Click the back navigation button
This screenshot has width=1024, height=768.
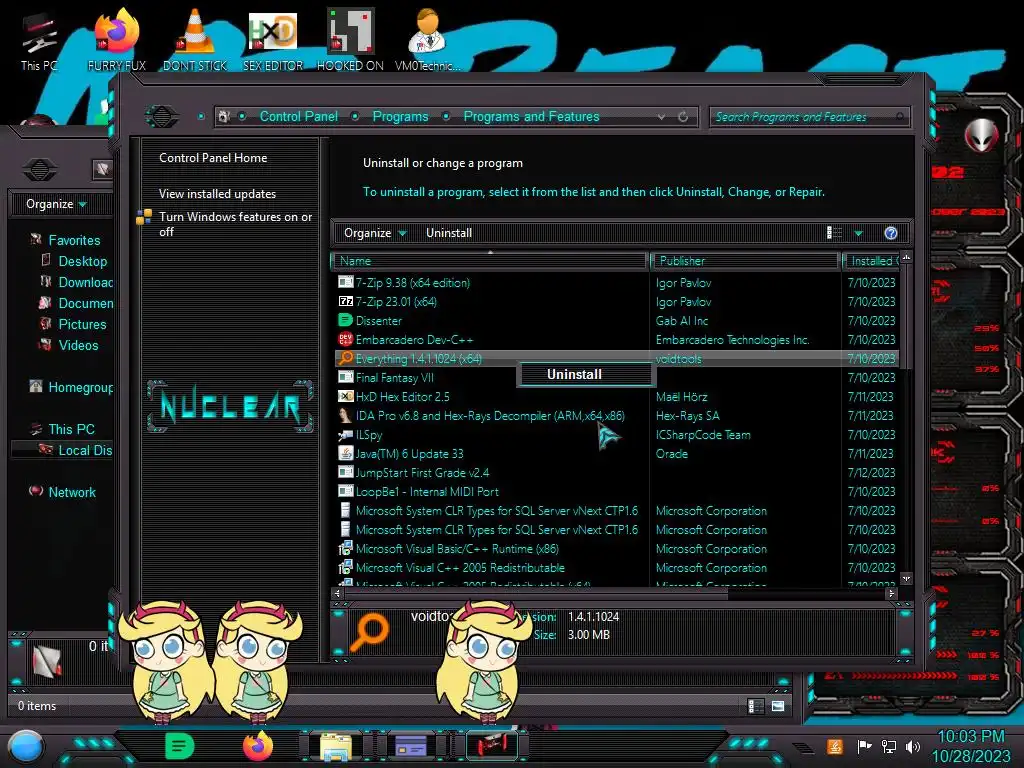coord(161,117)
